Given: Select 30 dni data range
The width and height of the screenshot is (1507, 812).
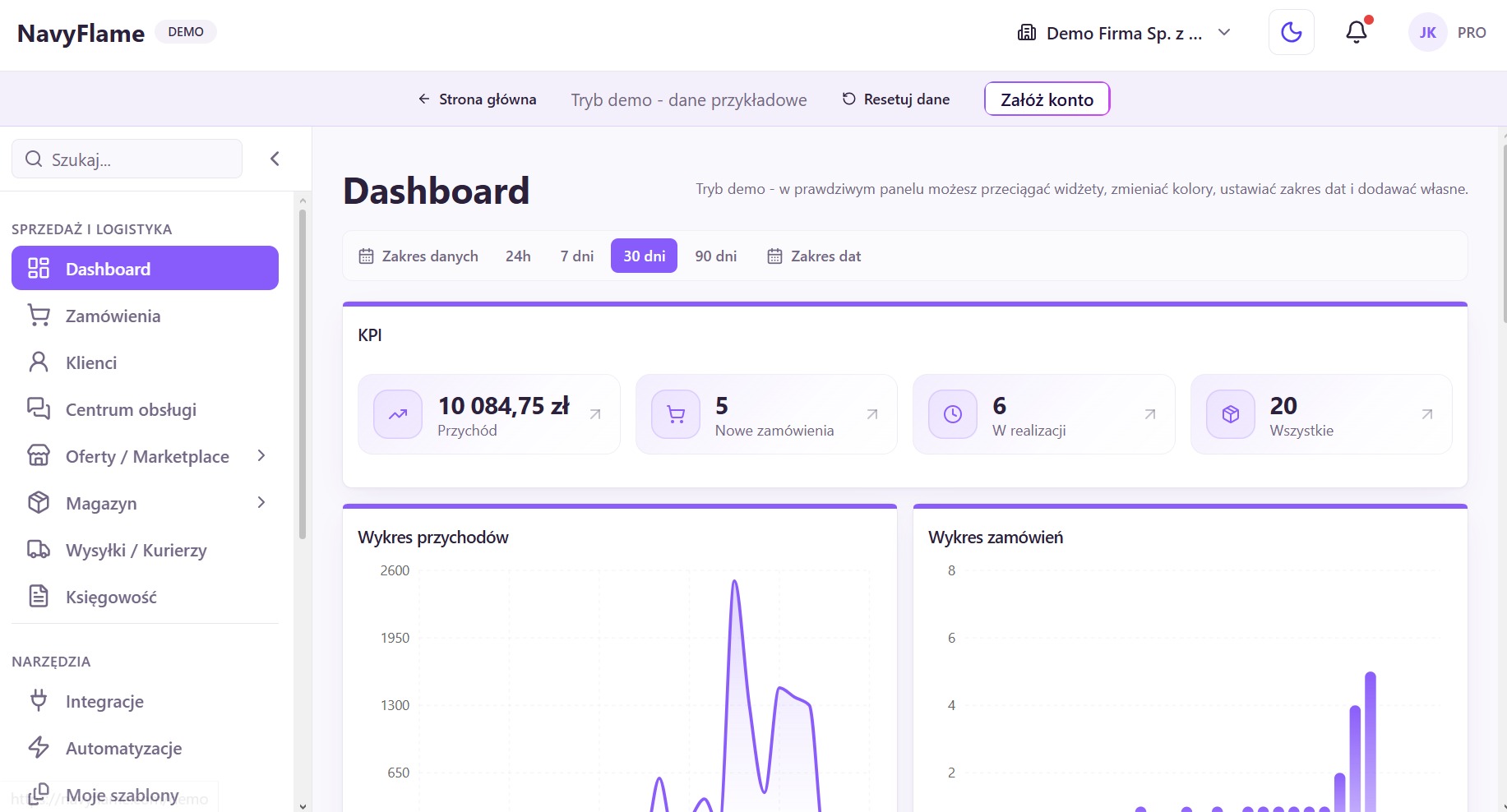Looking at the screenshot, I should [x=644, y=256].
